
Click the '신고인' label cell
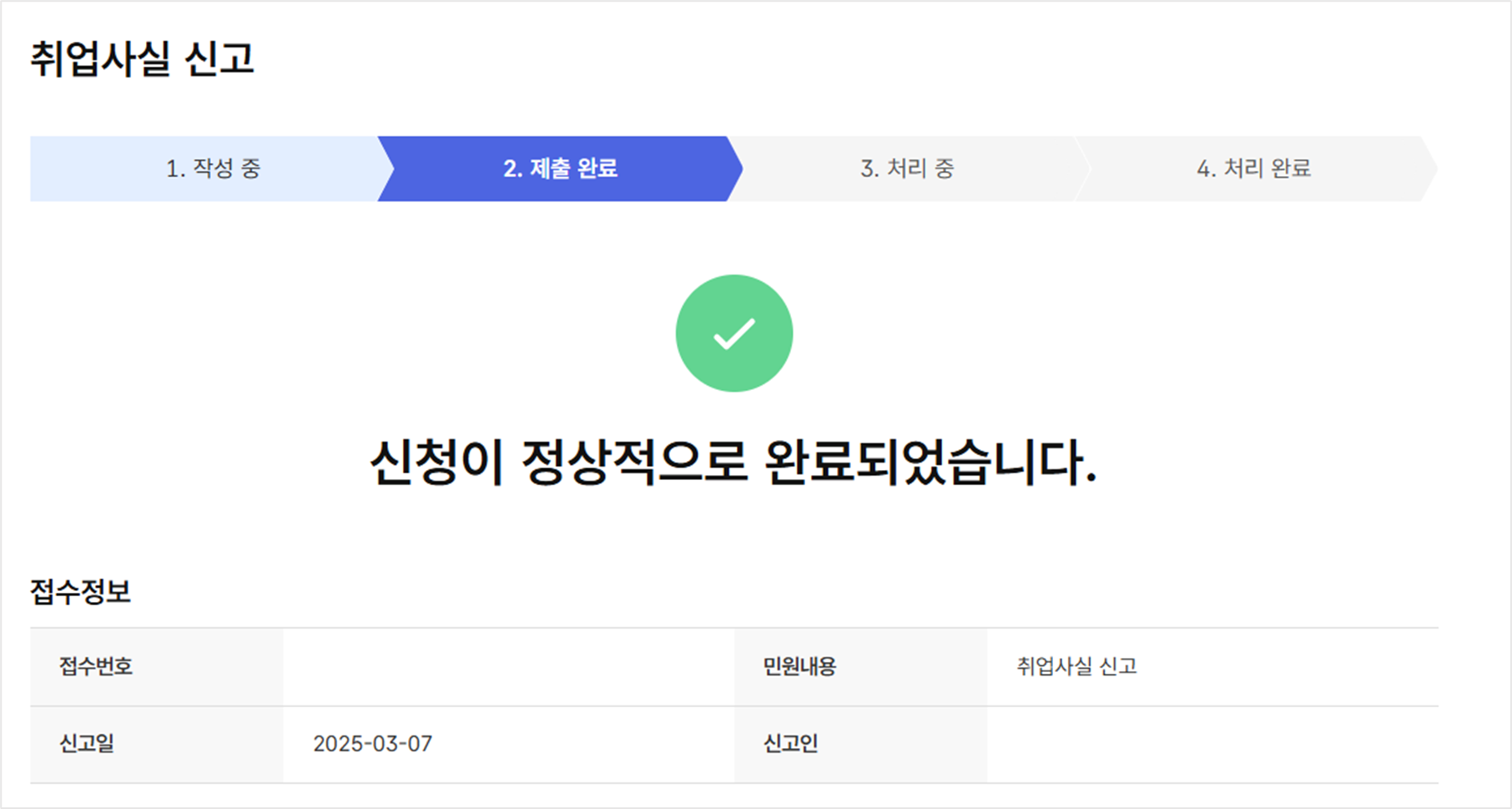860,745
